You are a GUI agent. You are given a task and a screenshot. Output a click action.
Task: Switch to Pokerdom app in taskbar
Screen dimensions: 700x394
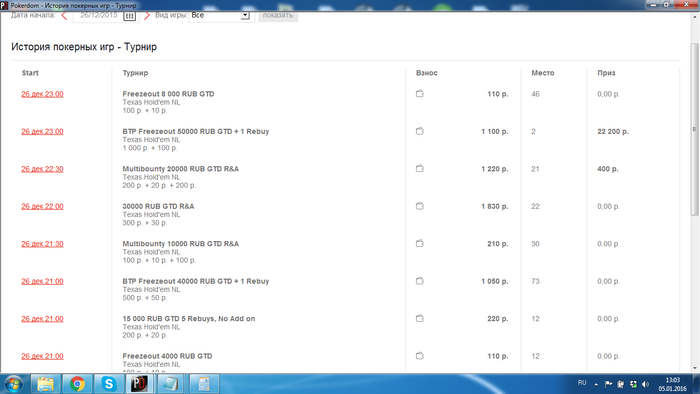coord(139,384)
